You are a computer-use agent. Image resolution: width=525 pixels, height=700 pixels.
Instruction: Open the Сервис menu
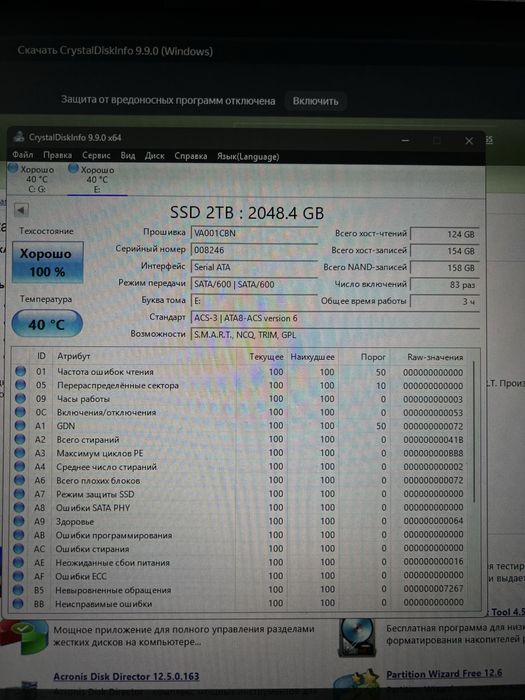click(96, 155)
